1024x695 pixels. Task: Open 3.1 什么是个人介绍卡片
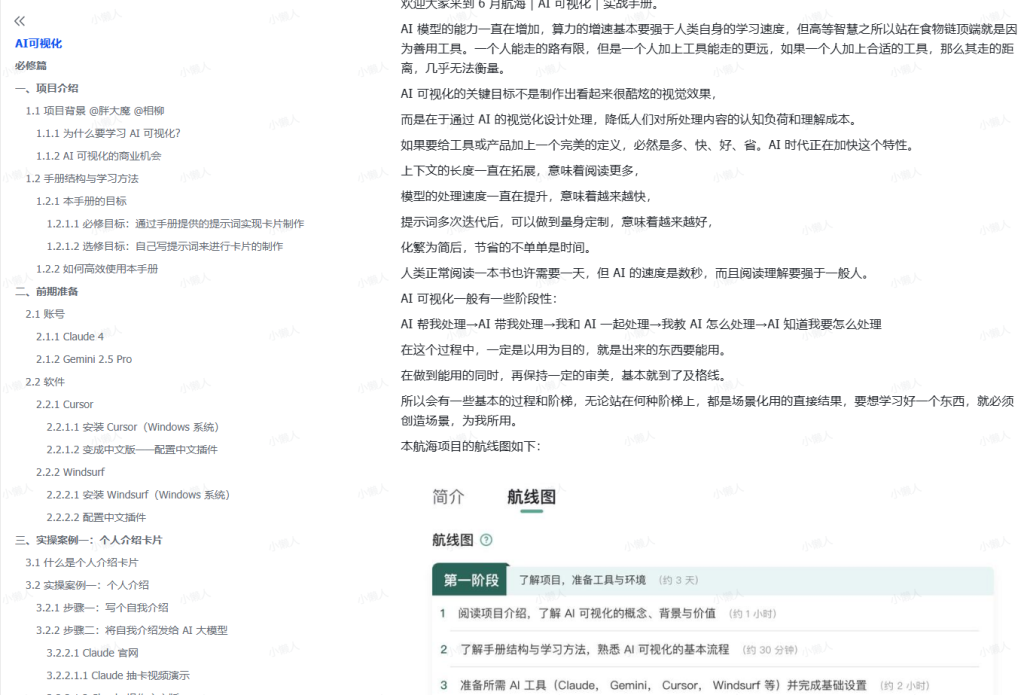(x=82, y=562)
